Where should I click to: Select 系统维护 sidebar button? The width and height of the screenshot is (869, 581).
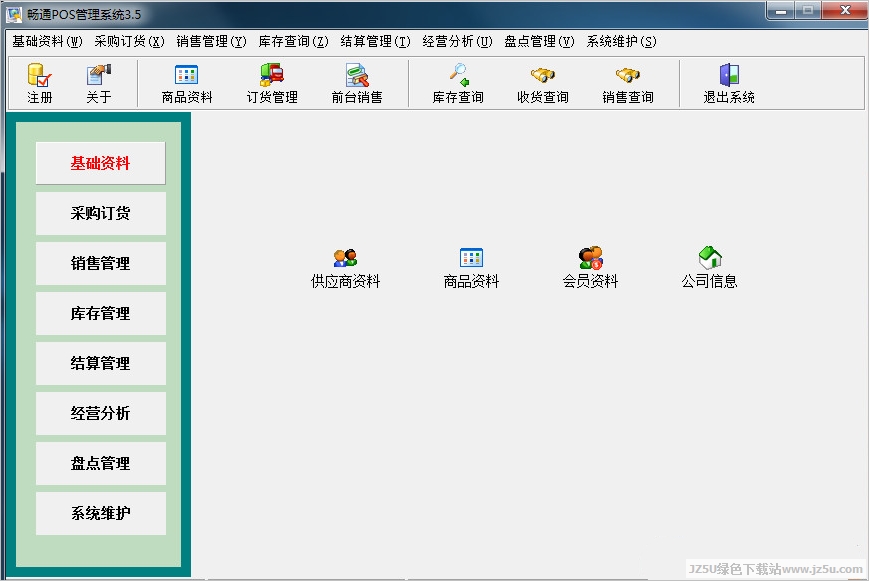101,513
